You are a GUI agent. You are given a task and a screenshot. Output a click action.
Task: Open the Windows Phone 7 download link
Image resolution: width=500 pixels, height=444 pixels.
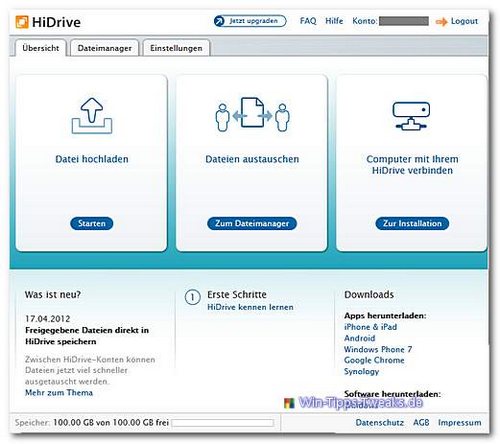click(378, 349)
